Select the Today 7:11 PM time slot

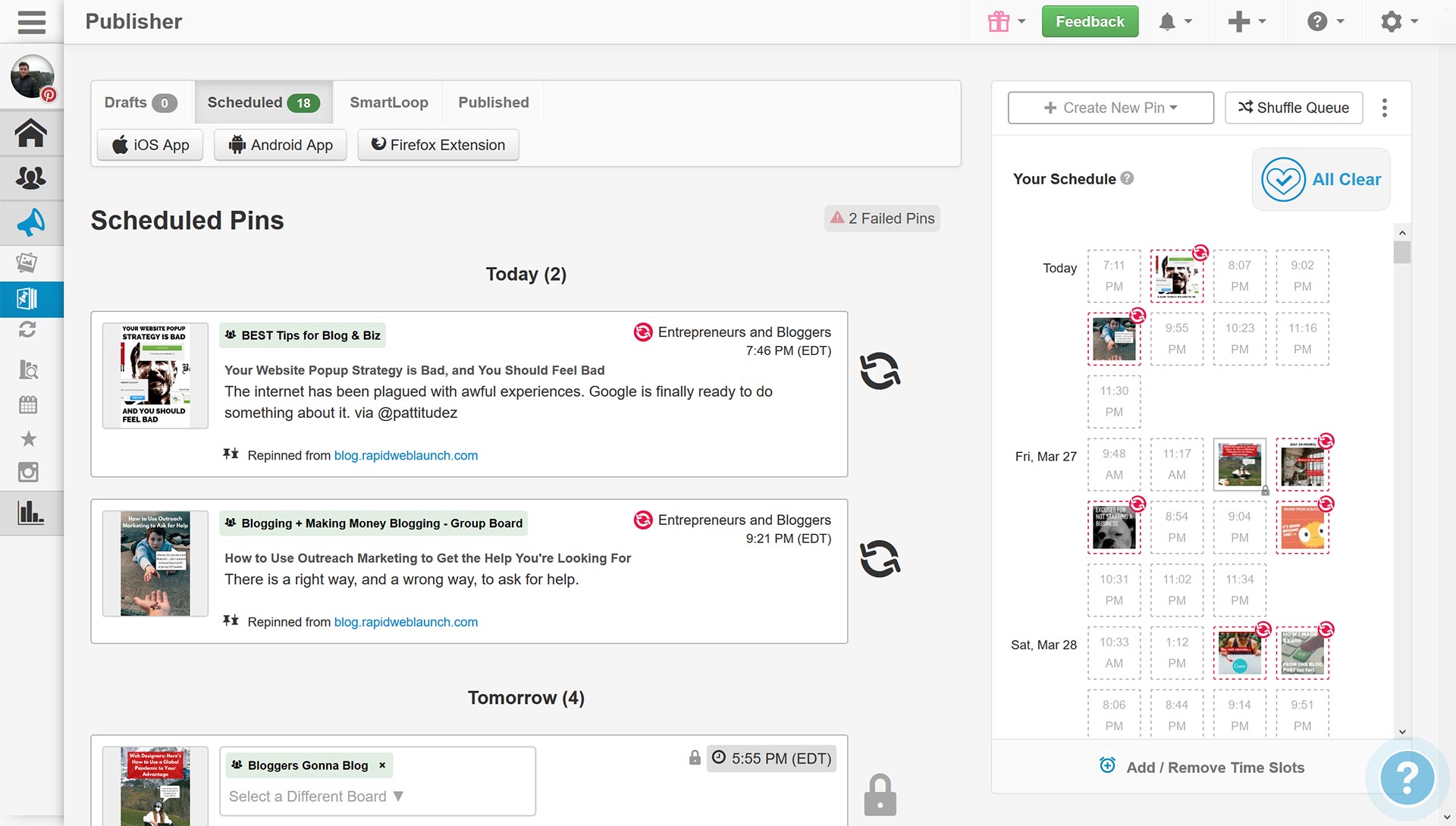(1114, 276)
